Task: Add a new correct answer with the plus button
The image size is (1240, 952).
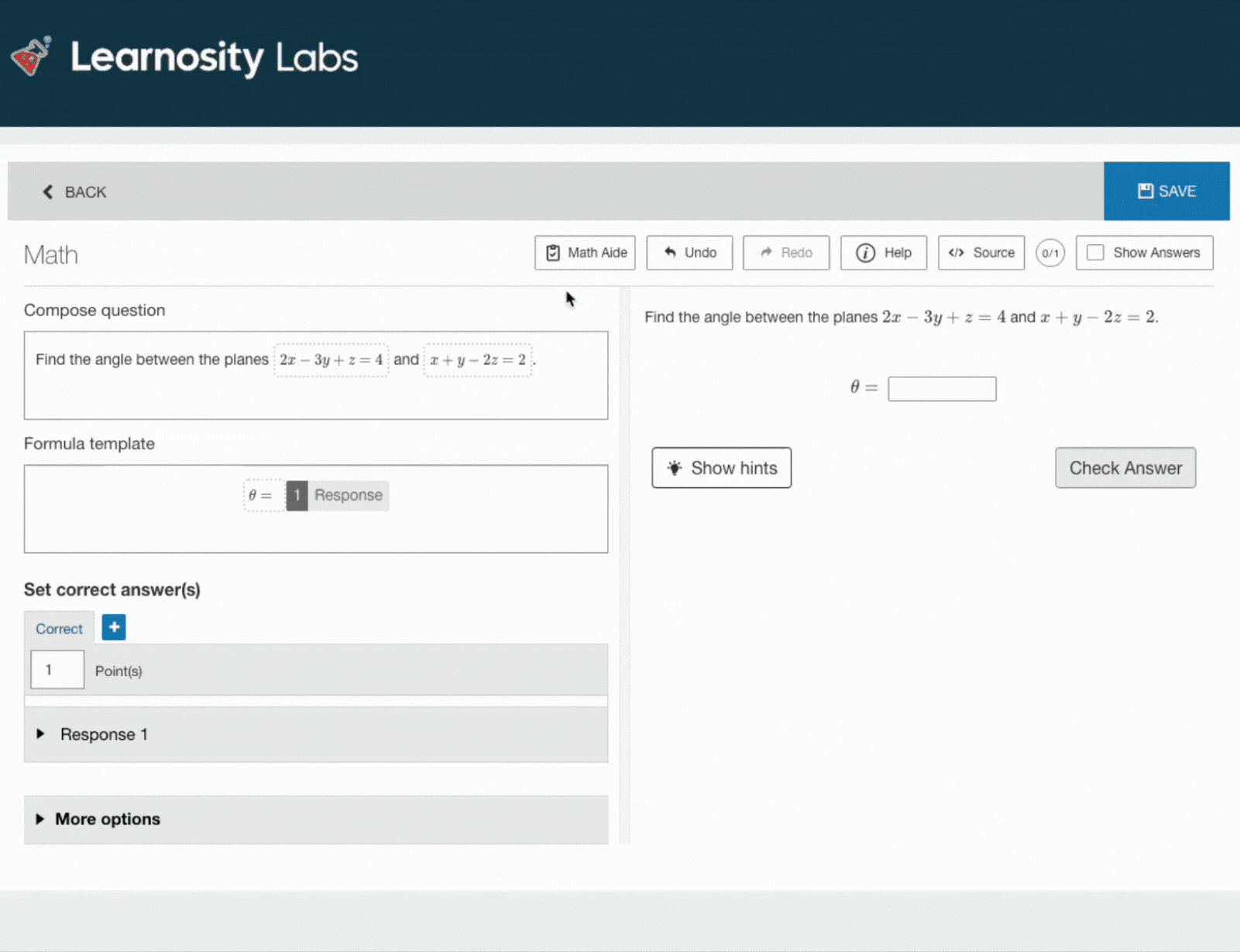Action: click(x=113, y=627)
